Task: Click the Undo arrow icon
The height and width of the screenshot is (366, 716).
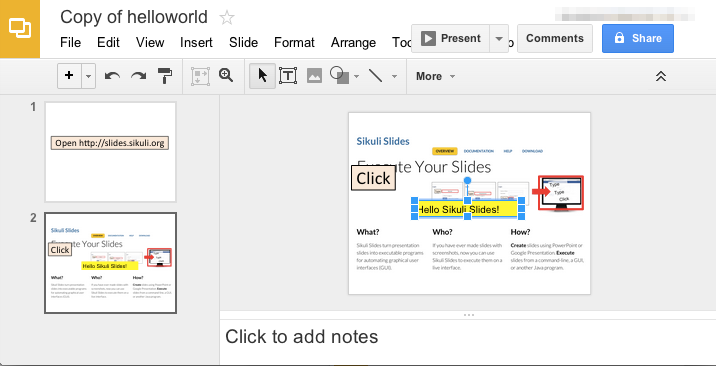Action: pos(112,76)
